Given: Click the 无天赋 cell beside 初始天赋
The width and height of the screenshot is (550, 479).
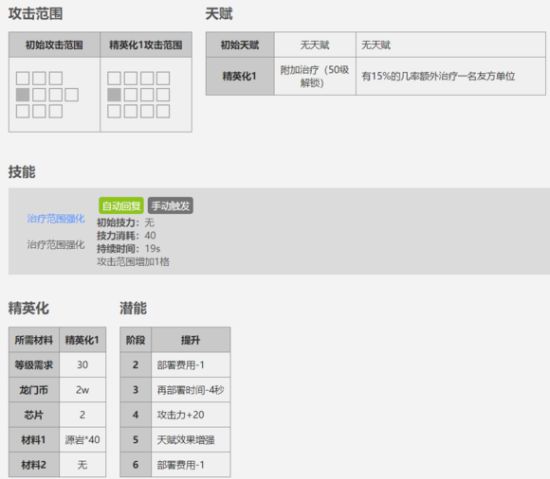Looking at the screenshot, I should coord(315,45).
